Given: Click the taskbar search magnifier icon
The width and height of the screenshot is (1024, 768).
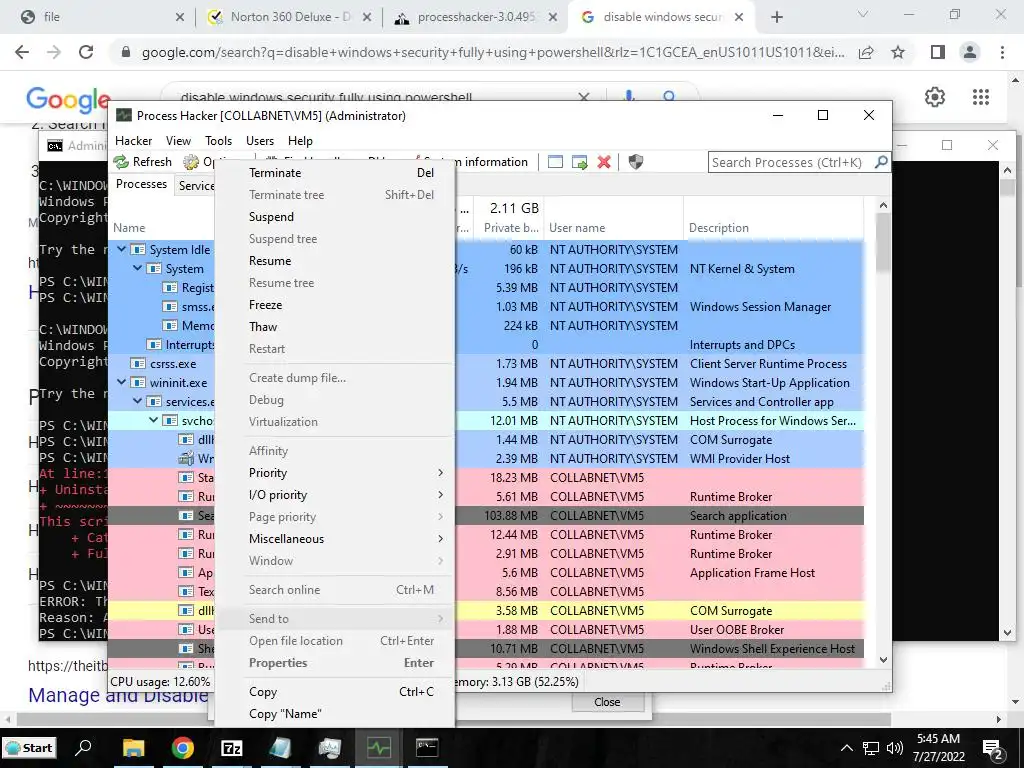Looking at the screenshot, I should coord(84,747).
